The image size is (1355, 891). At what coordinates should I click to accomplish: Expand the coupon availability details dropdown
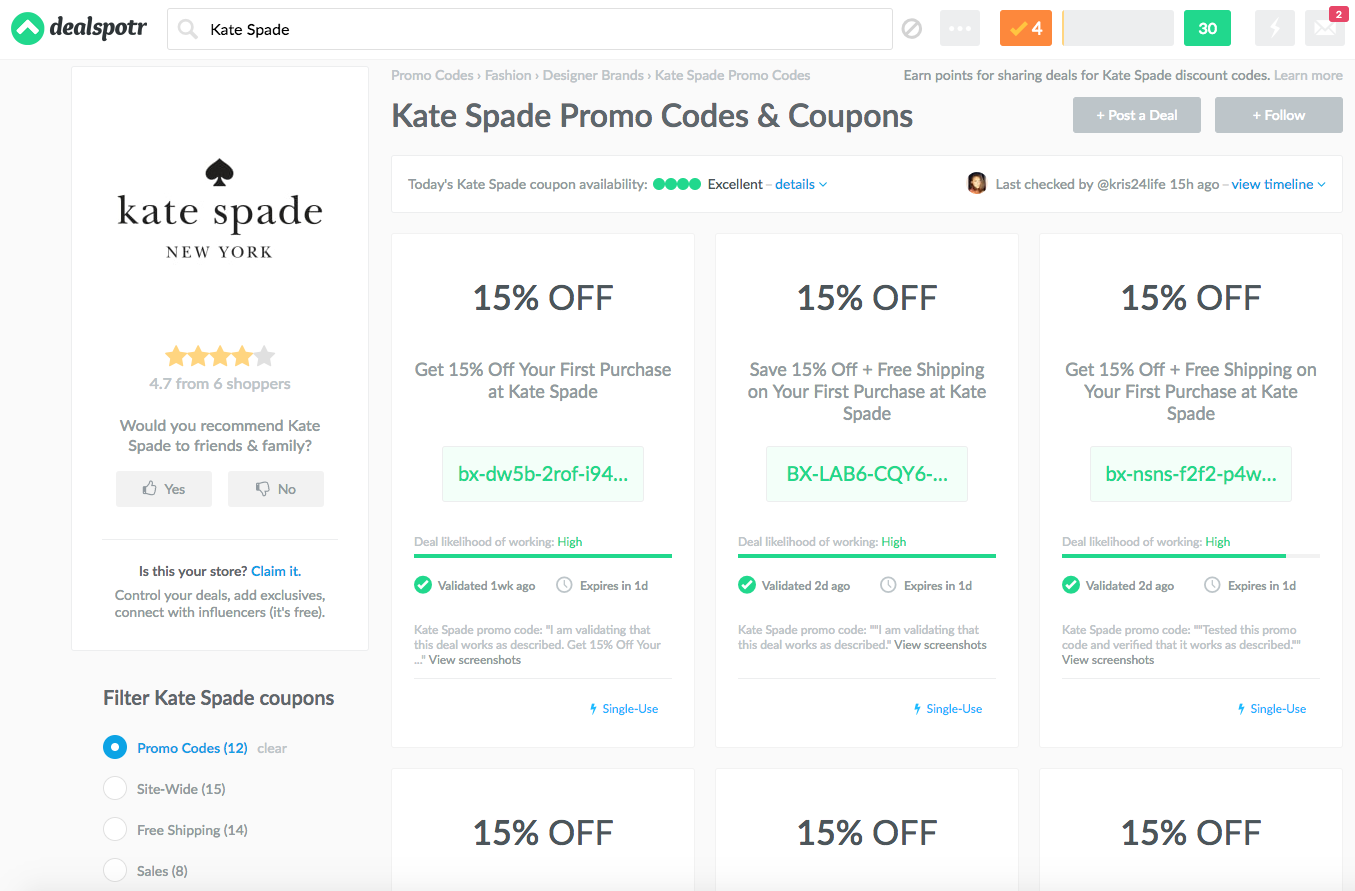(801, 185)
